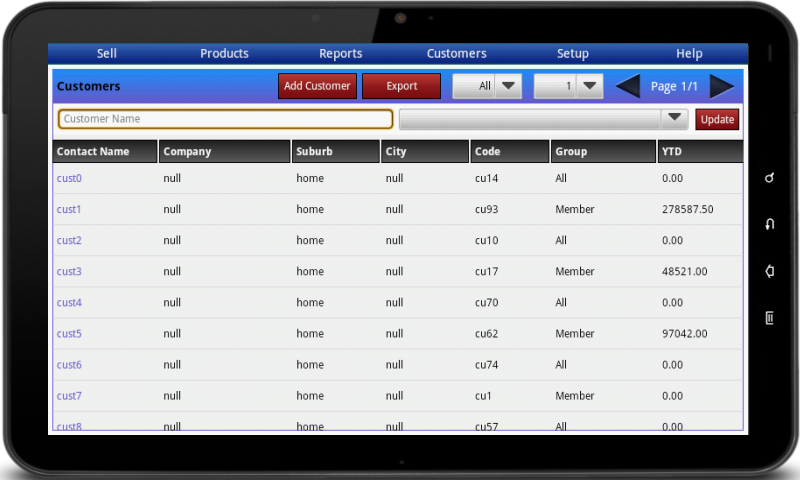Image resolution: width=800 pixels, height=480 pixels.
Task: Click Member group in cust5 row
Action: click(x=575, y=334)
